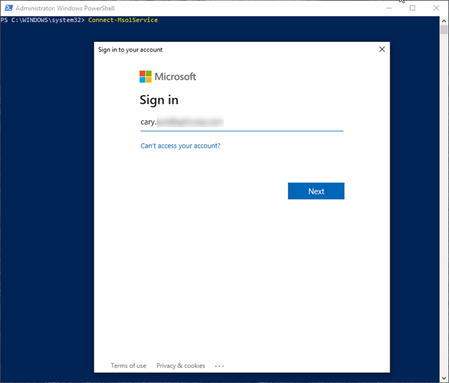Click the email input field
Viewport: 449px width, 383px height.
pyautogui.click(x=242, y=122)
